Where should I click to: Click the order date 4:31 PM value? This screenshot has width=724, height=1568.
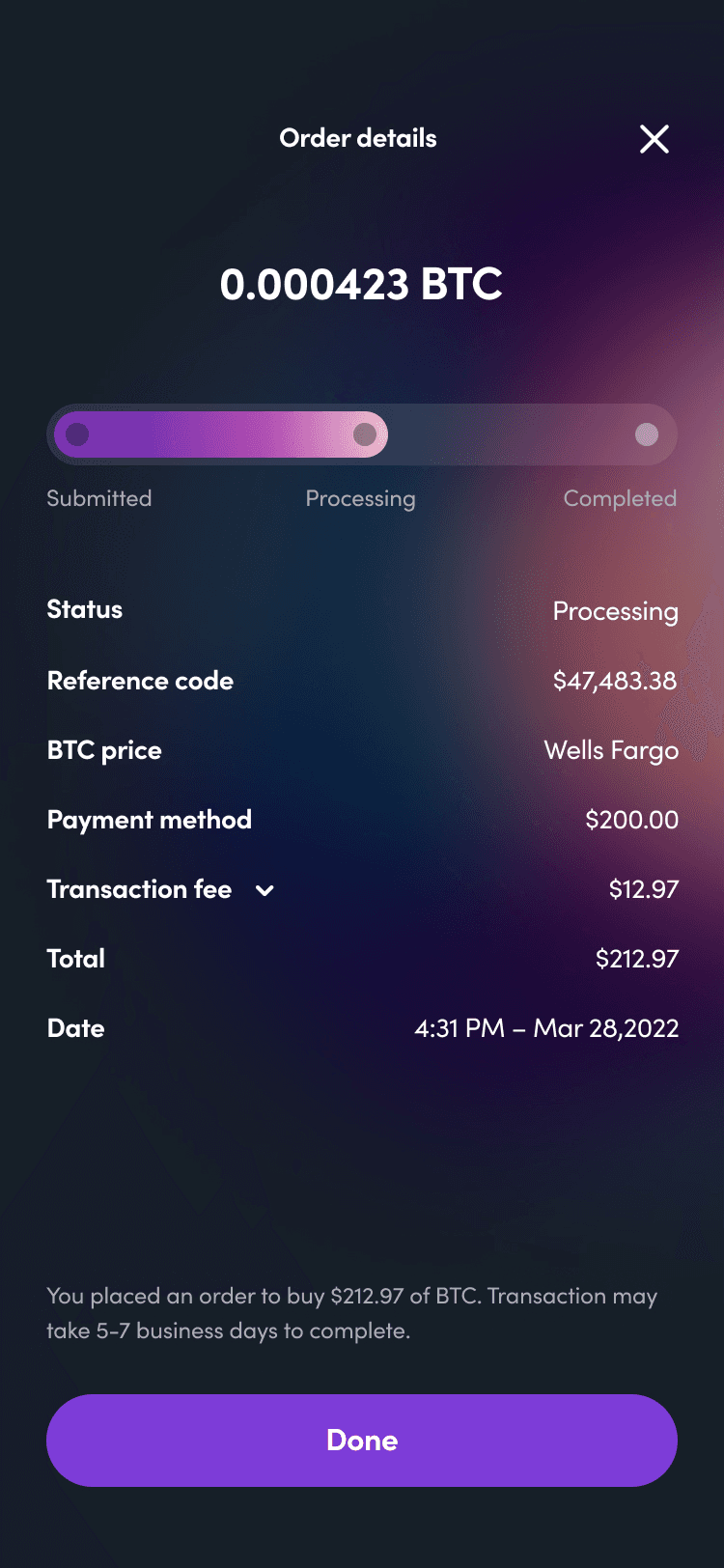click(546, 1028)
